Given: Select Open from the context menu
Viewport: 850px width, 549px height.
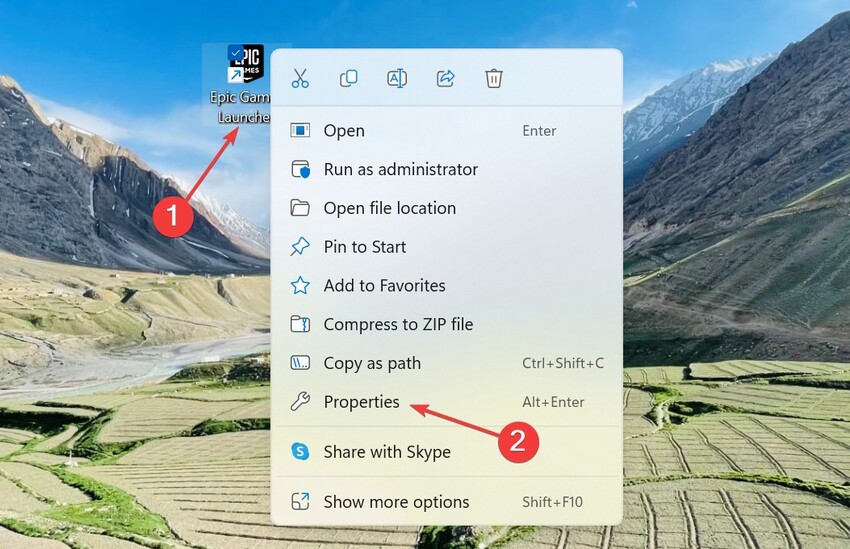Looking at the screenshot, I should (344, 131).
